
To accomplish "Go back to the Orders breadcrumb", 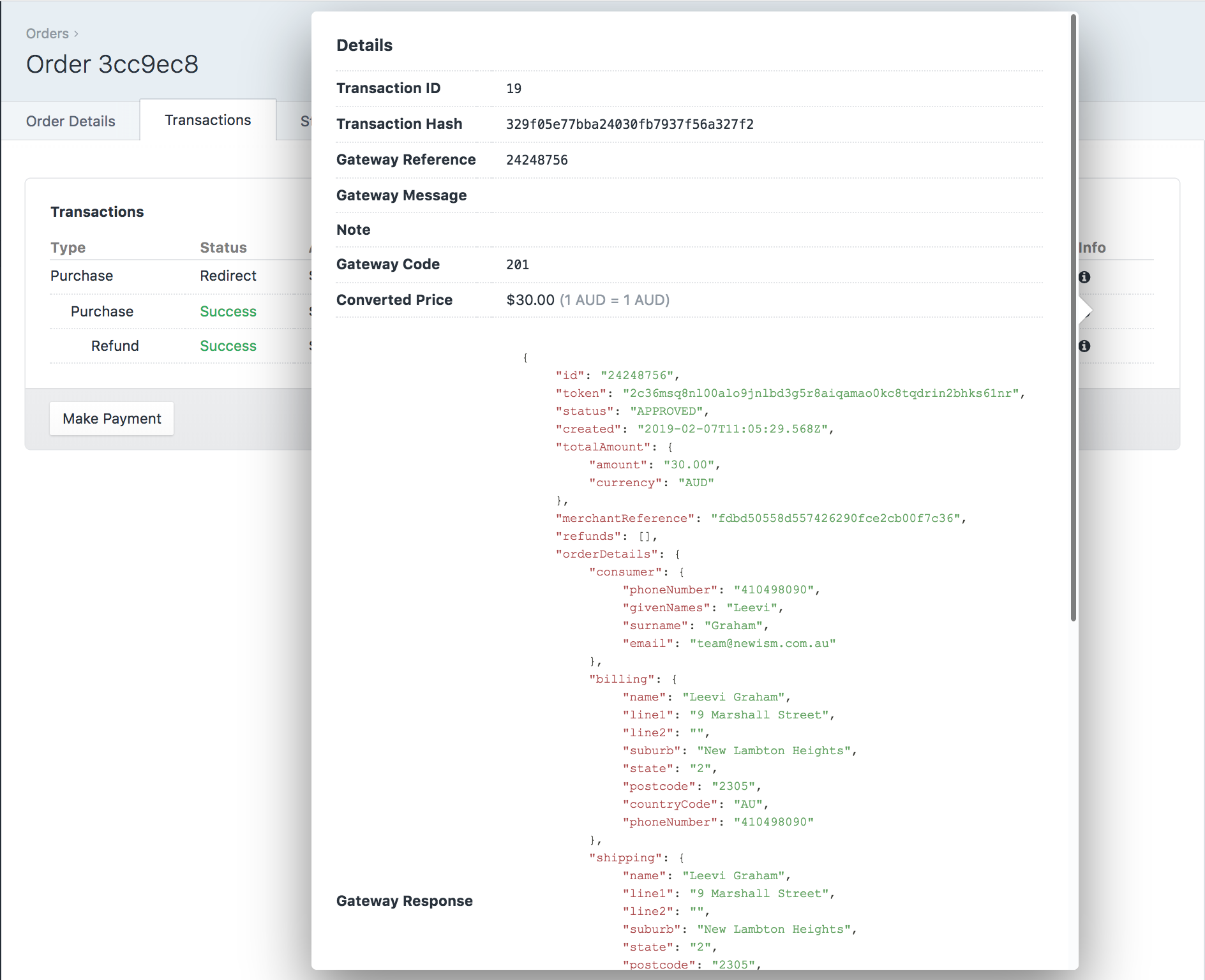I will coord(47,34).
